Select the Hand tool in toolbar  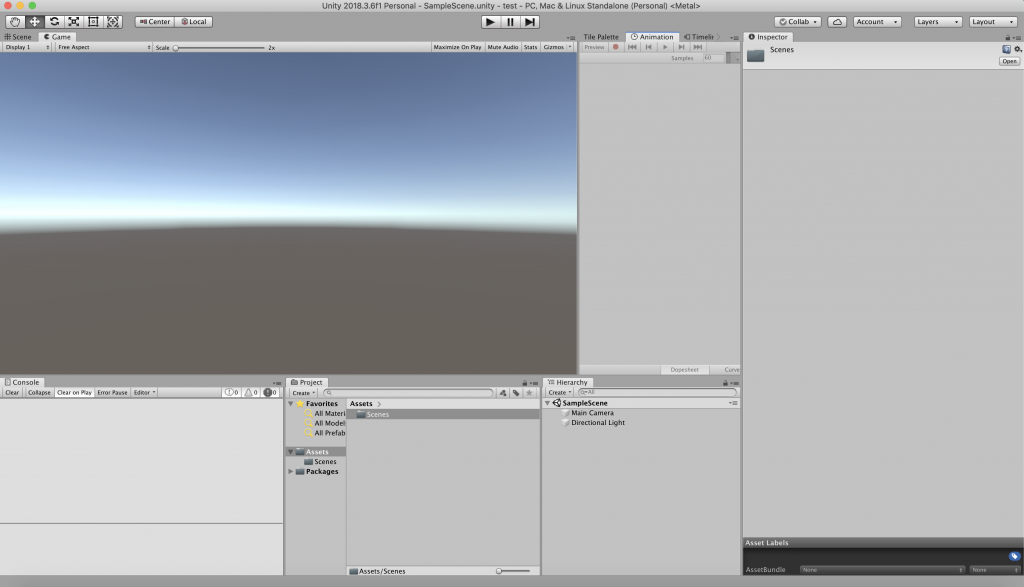click(x=15, y=21)
